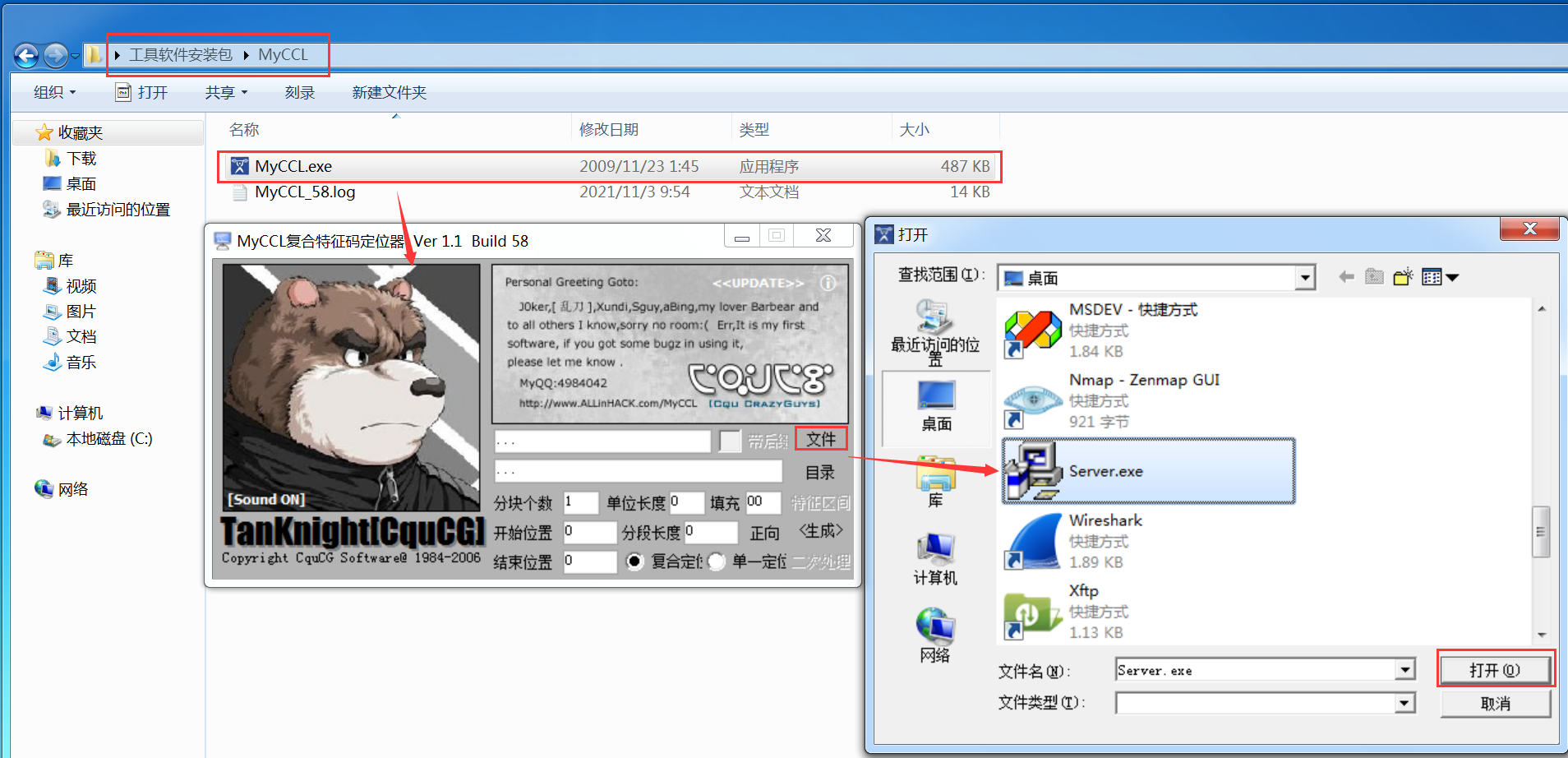Image resolution: width=1568 pixels, height=758 pixels.
Task: Click 刻录 (Burn) in Explorer toolbar
Action: click(300, 92)
